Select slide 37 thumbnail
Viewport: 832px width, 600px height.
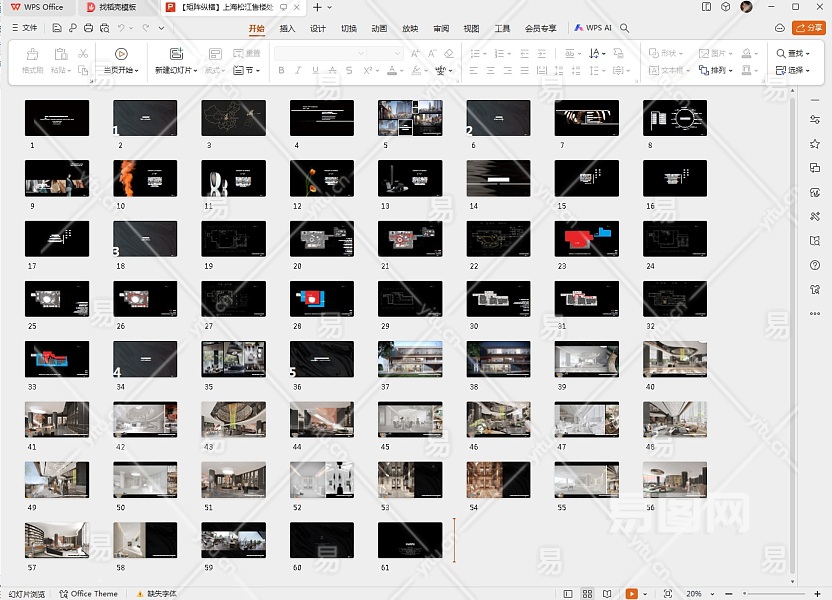(410, 359)
